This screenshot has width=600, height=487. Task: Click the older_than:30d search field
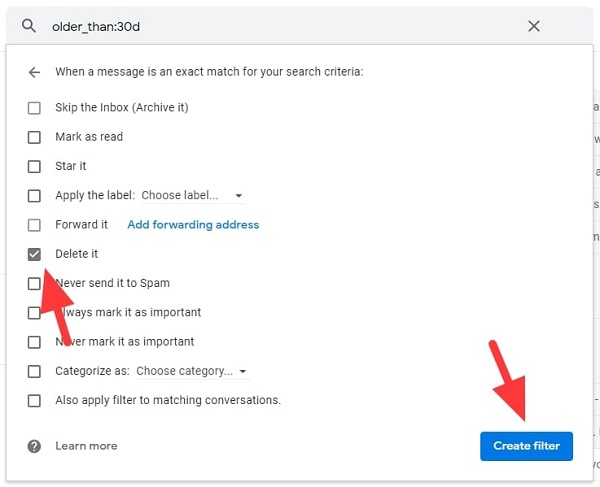pyautogui.click(x=280, y=27)
